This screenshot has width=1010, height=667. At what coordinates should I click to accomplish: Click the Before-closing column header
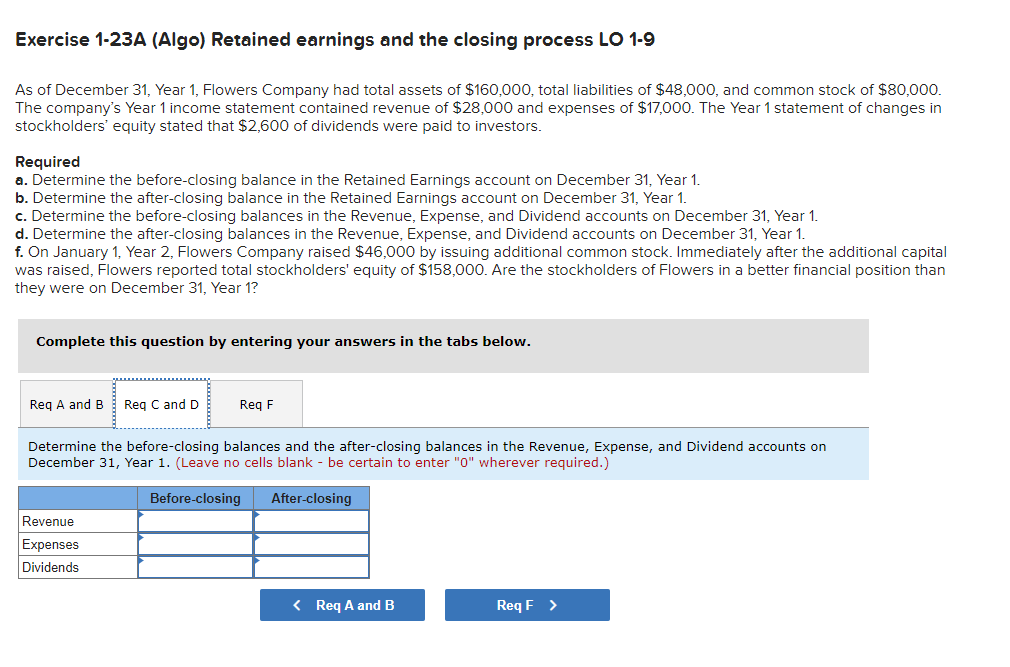pyautogui.click(x=194, y=498)
